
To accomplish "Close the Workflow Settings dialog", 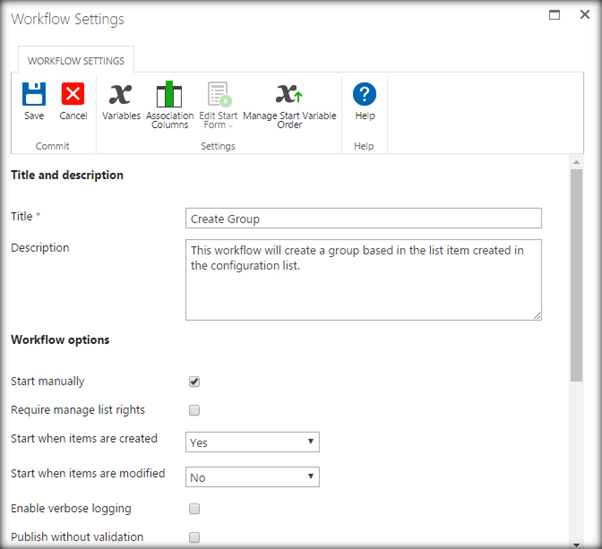I will click(582, 15).
